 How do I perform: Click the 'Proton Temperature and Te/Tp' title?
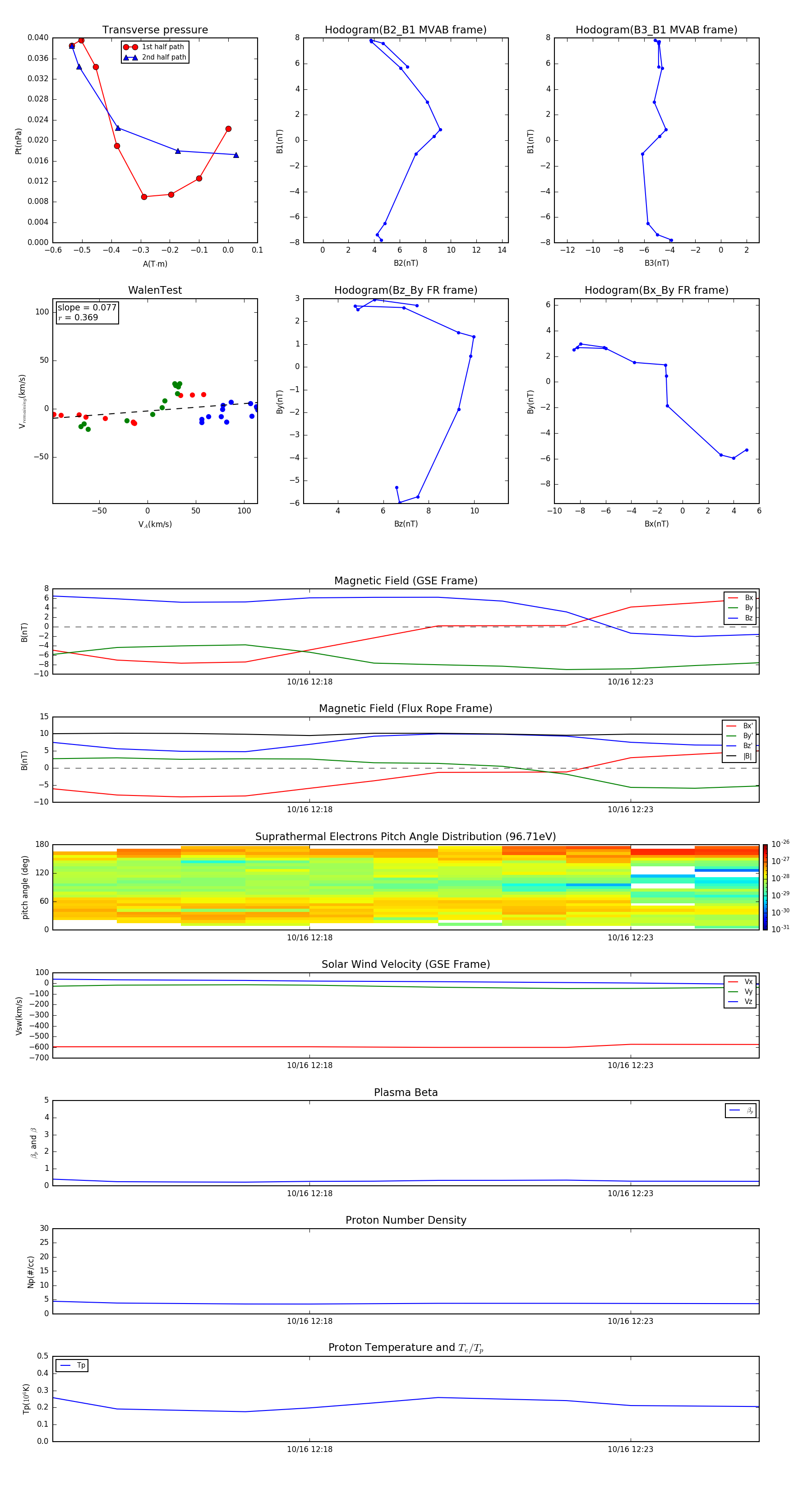point(406,1348)
